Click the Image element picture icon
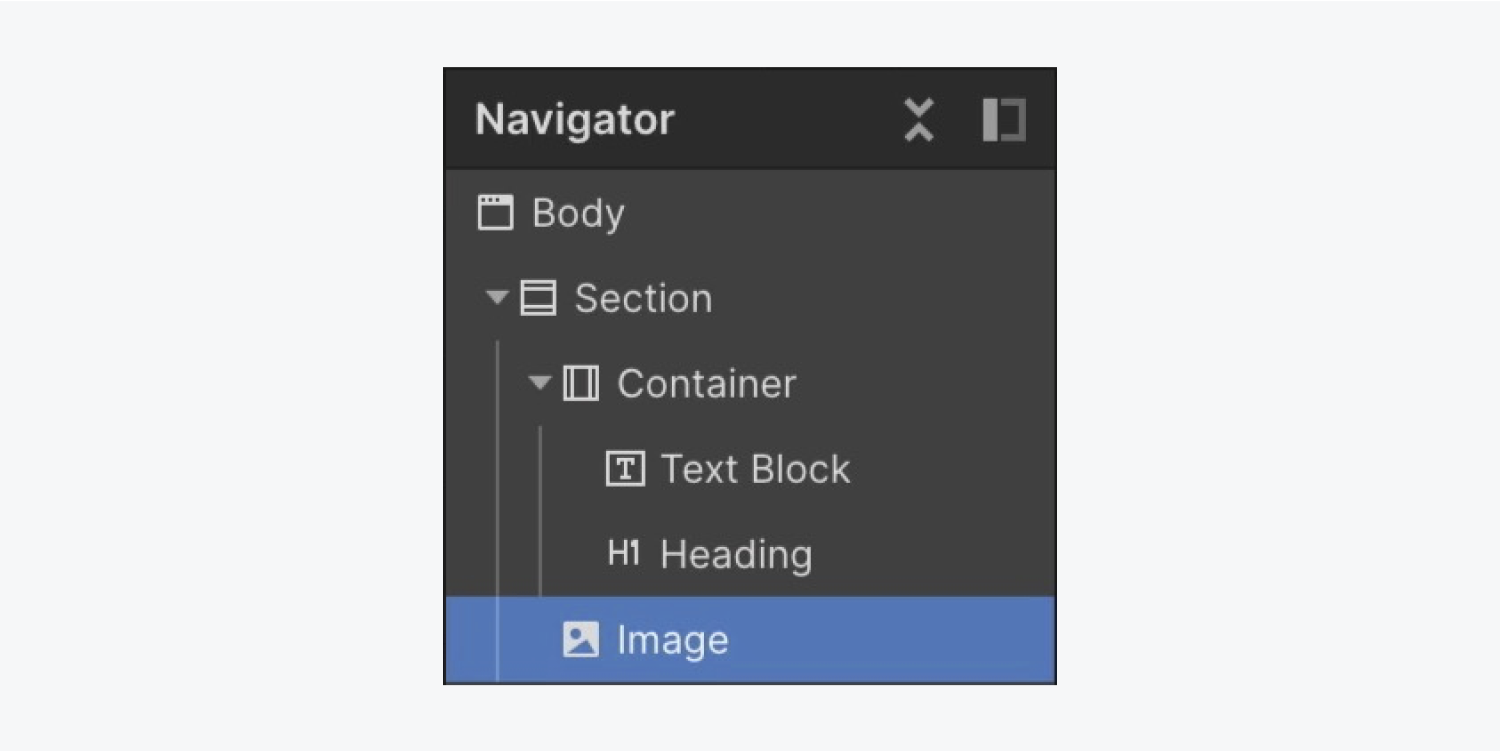This screenshot has height=751, width=1501. pyautogui.click(x=581, y=639)
